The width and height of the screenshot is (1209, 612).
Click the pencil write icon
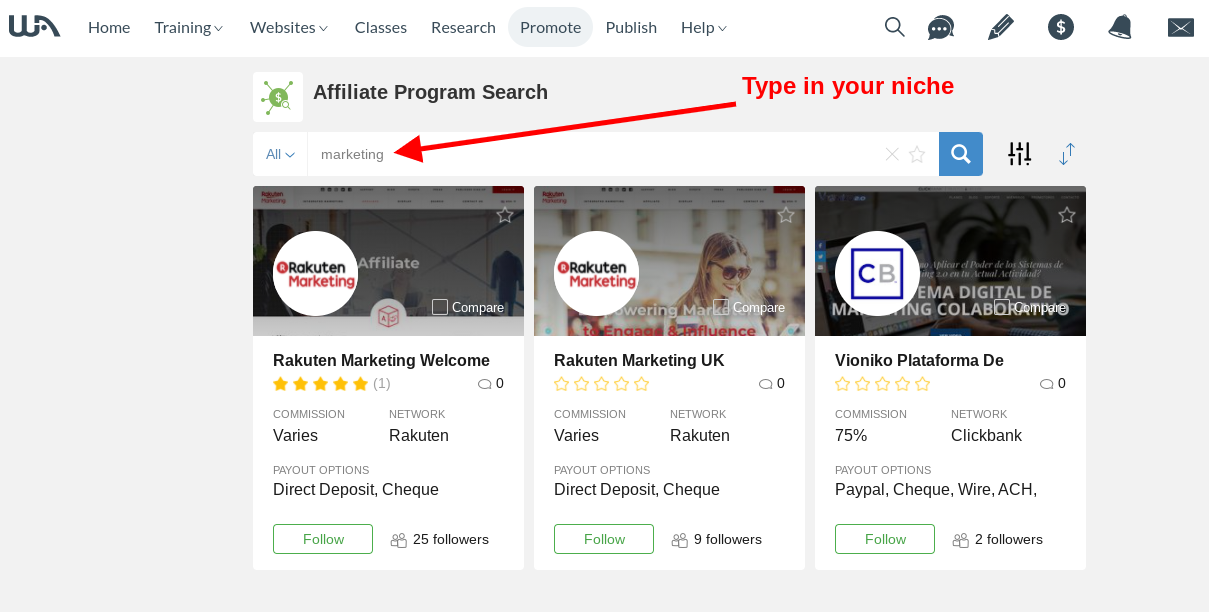(x=1000, y=27)
